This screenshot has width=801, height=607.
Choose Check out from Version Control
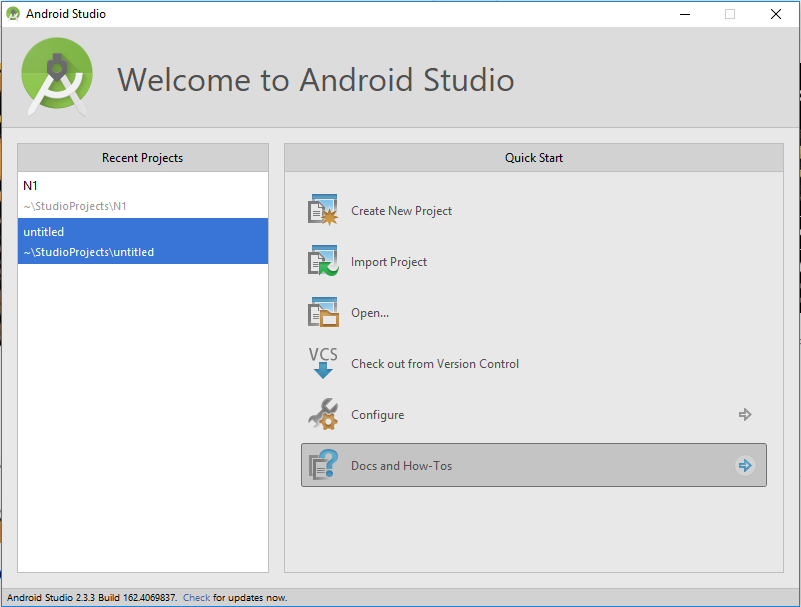435,364
